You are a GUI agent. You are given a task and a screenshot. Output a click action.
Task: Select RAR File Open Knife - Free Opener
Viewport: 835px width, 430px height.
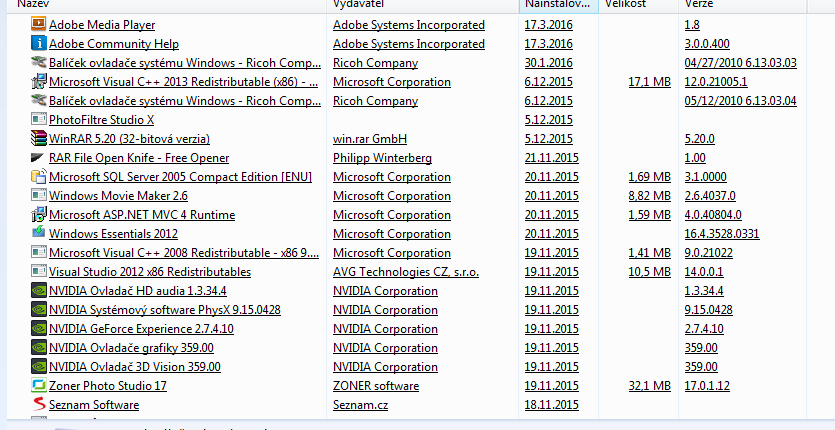coord(139,158)
